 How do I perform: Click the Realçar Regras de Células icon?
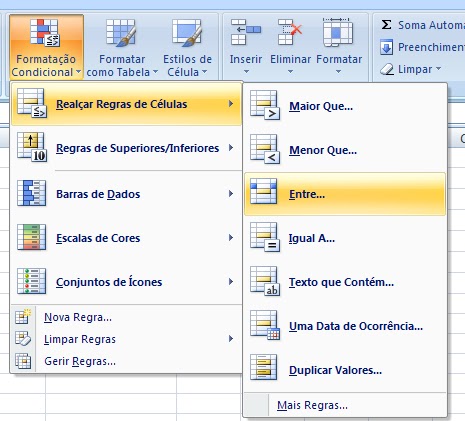tap(32, 103)
